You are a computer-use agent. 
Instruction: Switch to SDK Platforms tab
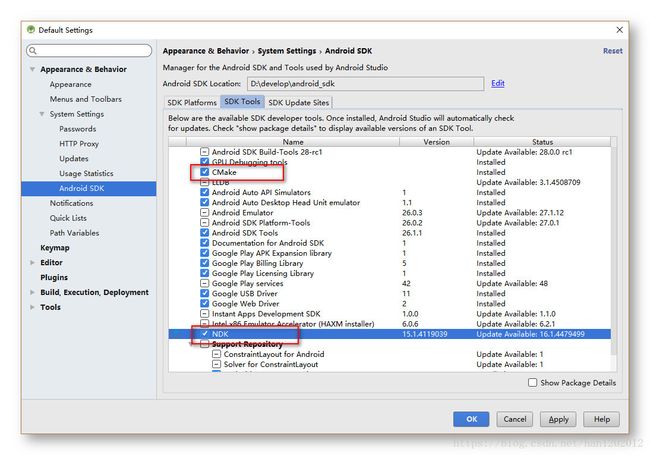[192, 102]
